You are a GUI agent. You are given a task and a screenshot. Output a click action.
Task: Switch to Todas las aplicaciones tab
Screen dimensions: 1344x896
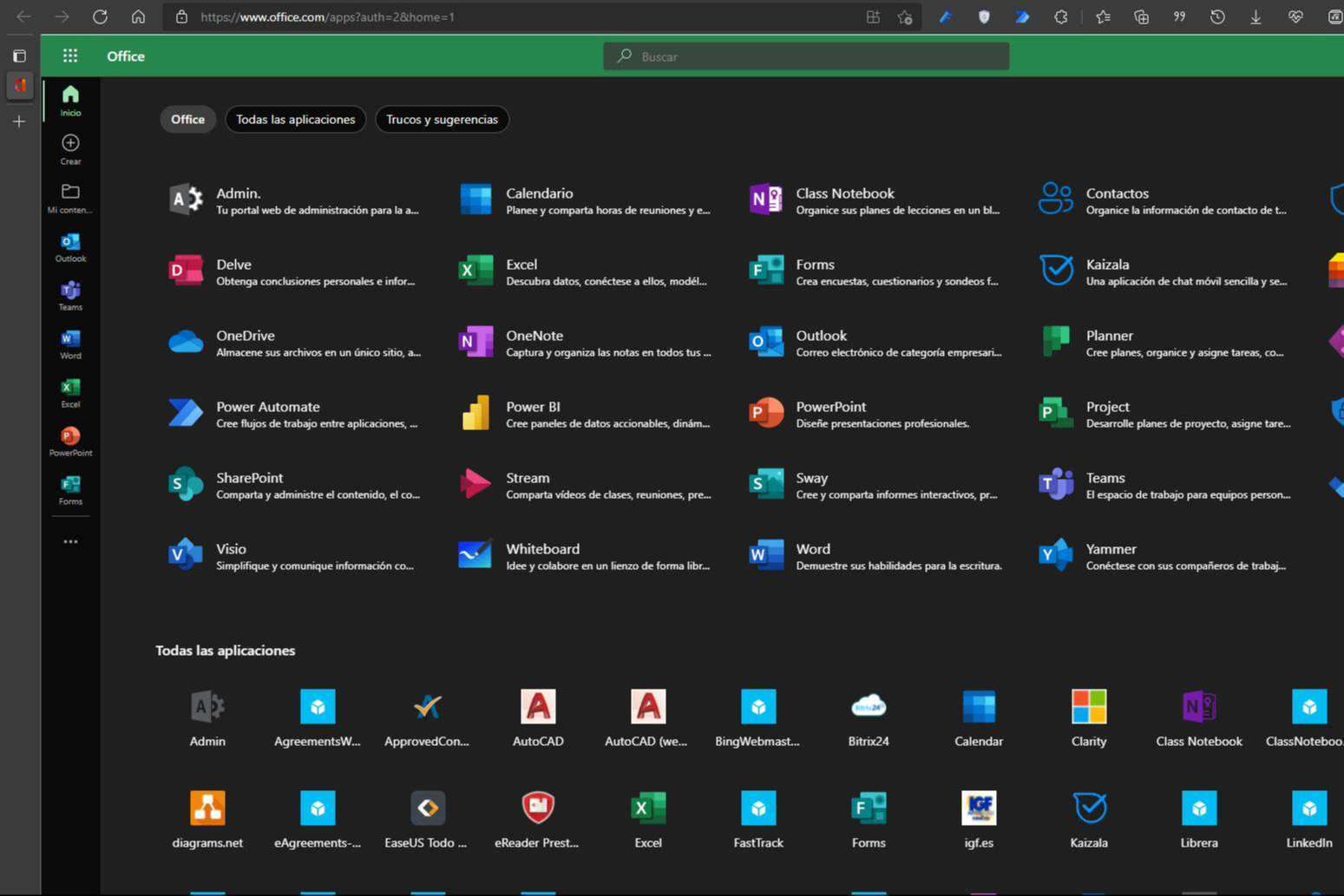295,120
